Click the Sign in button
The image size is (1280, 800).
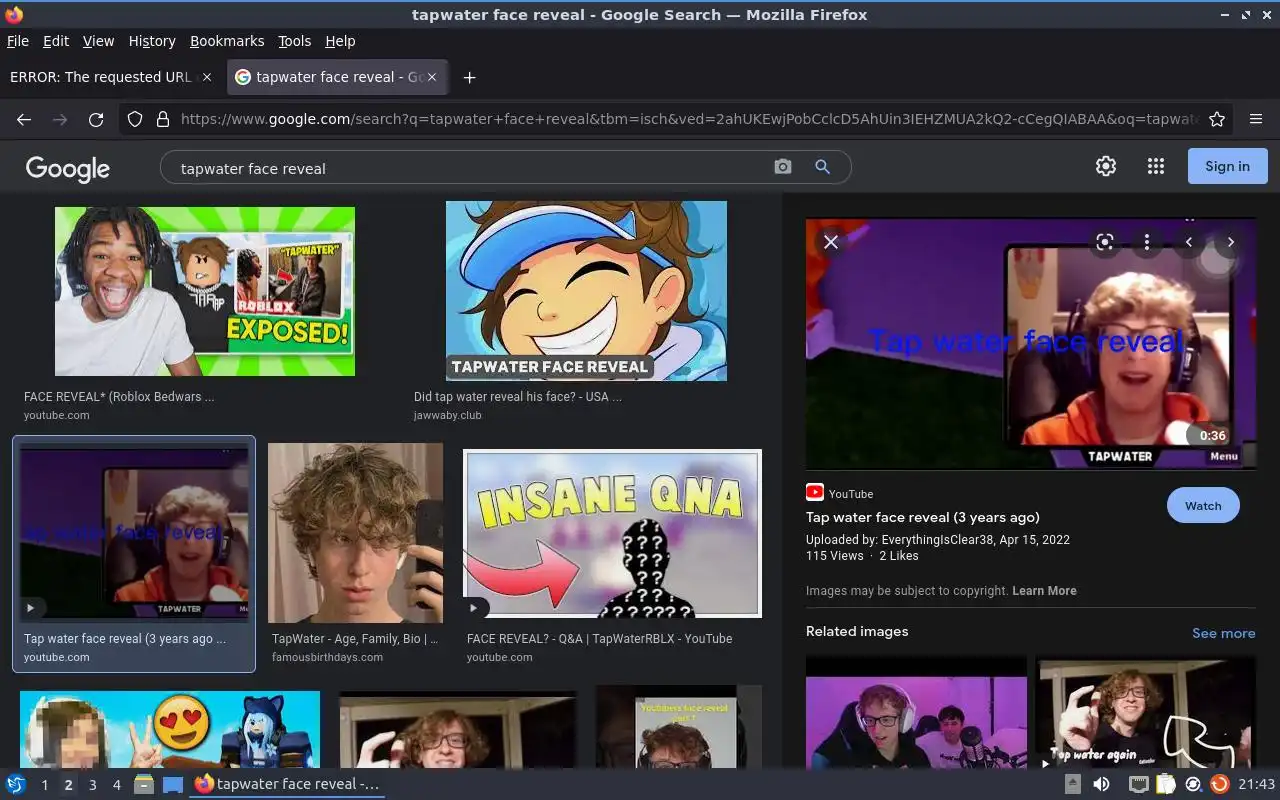click(1227, 166)
